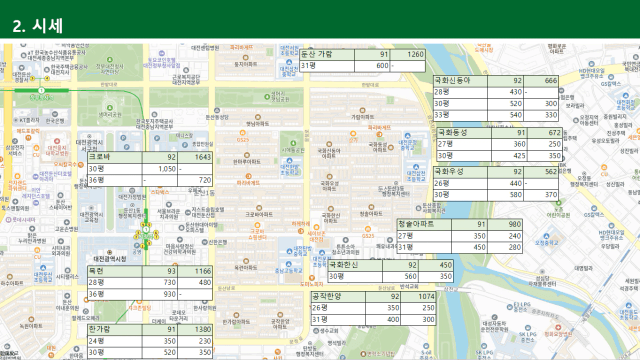Click the '국화한신' table header cell

point(355,265)
